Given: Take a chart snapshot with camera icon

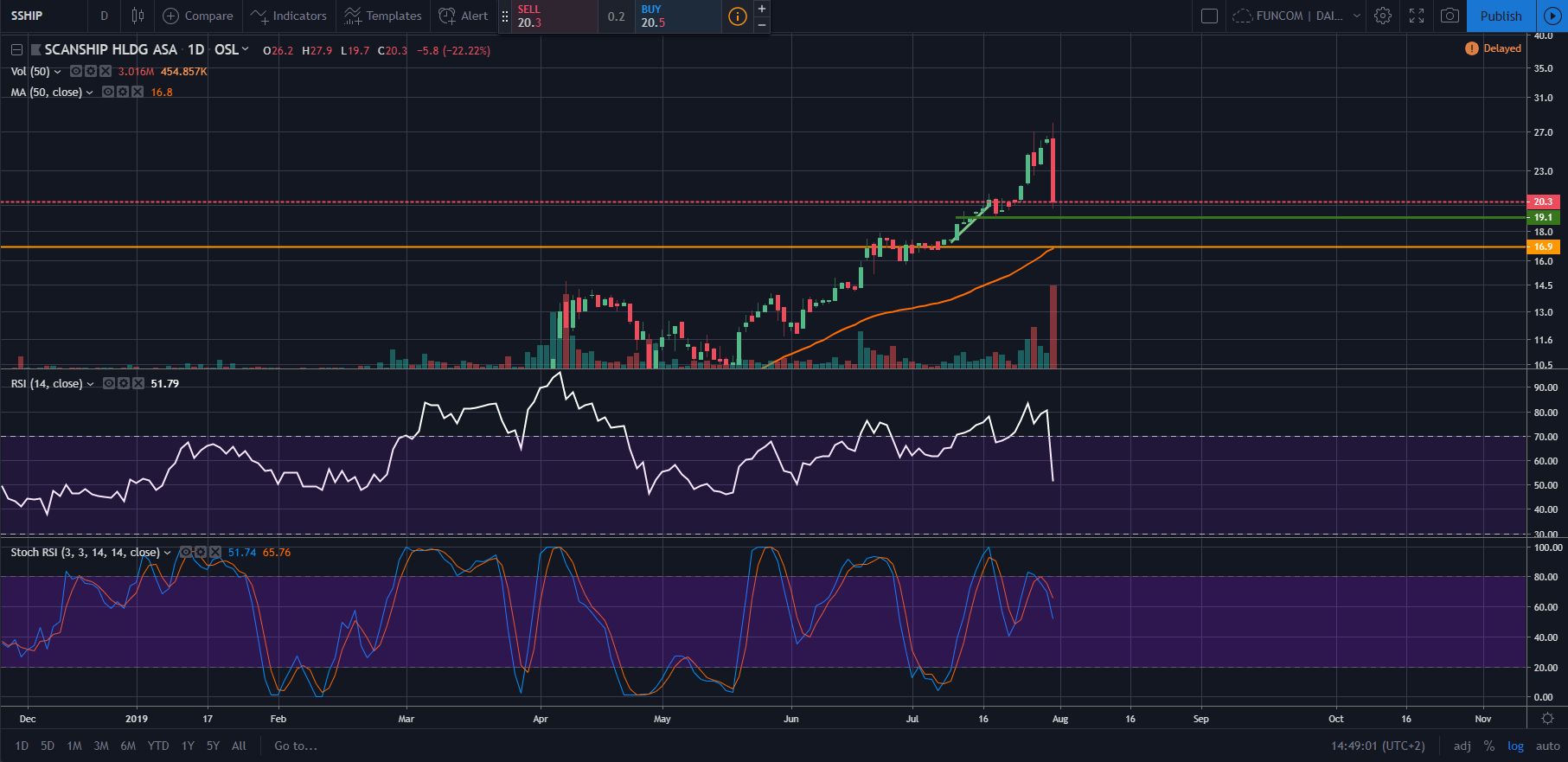Looking at the screenshot, I should (1450, 16).
